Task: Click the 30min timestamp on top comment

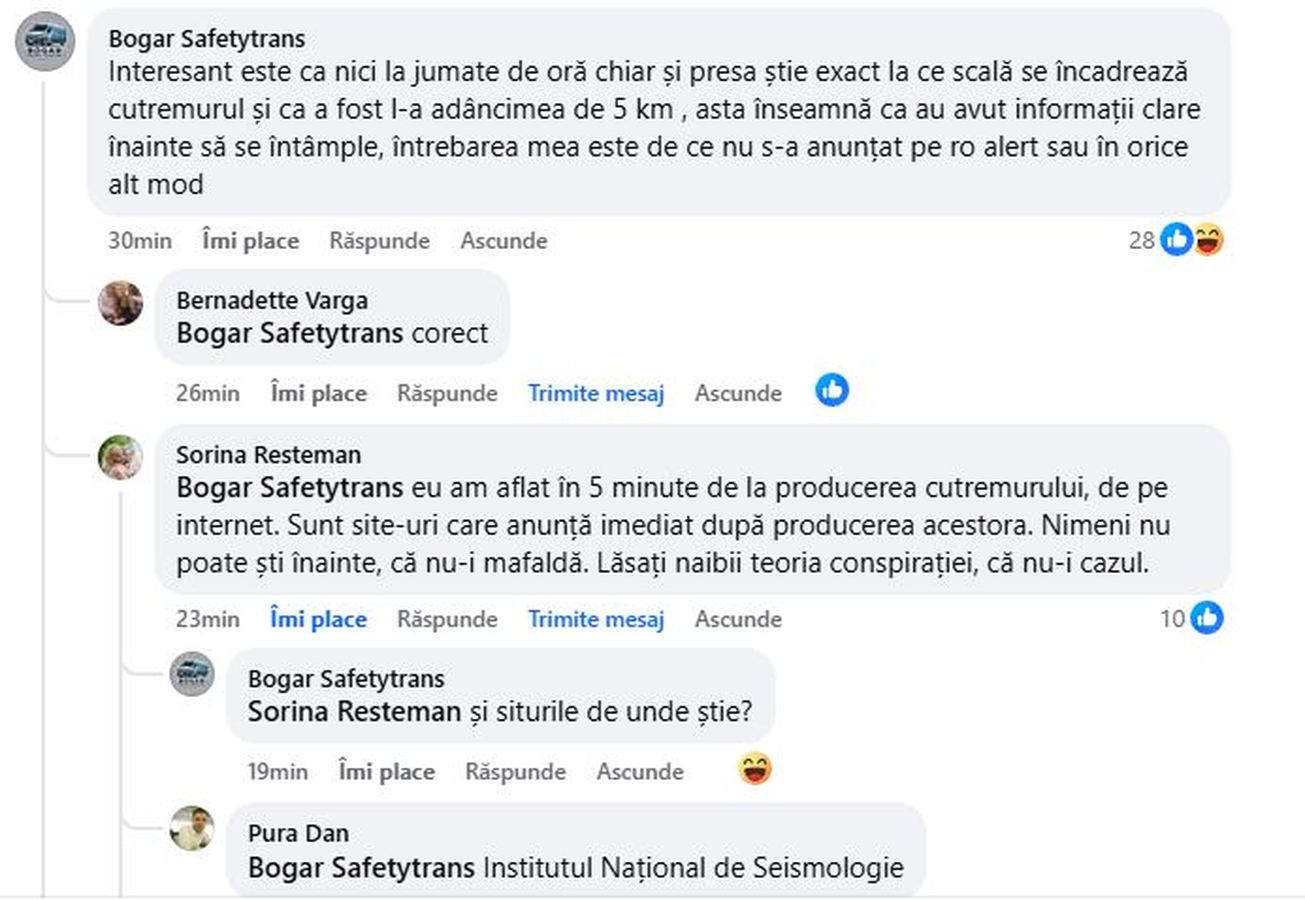Action: click(x=140, y=241)
